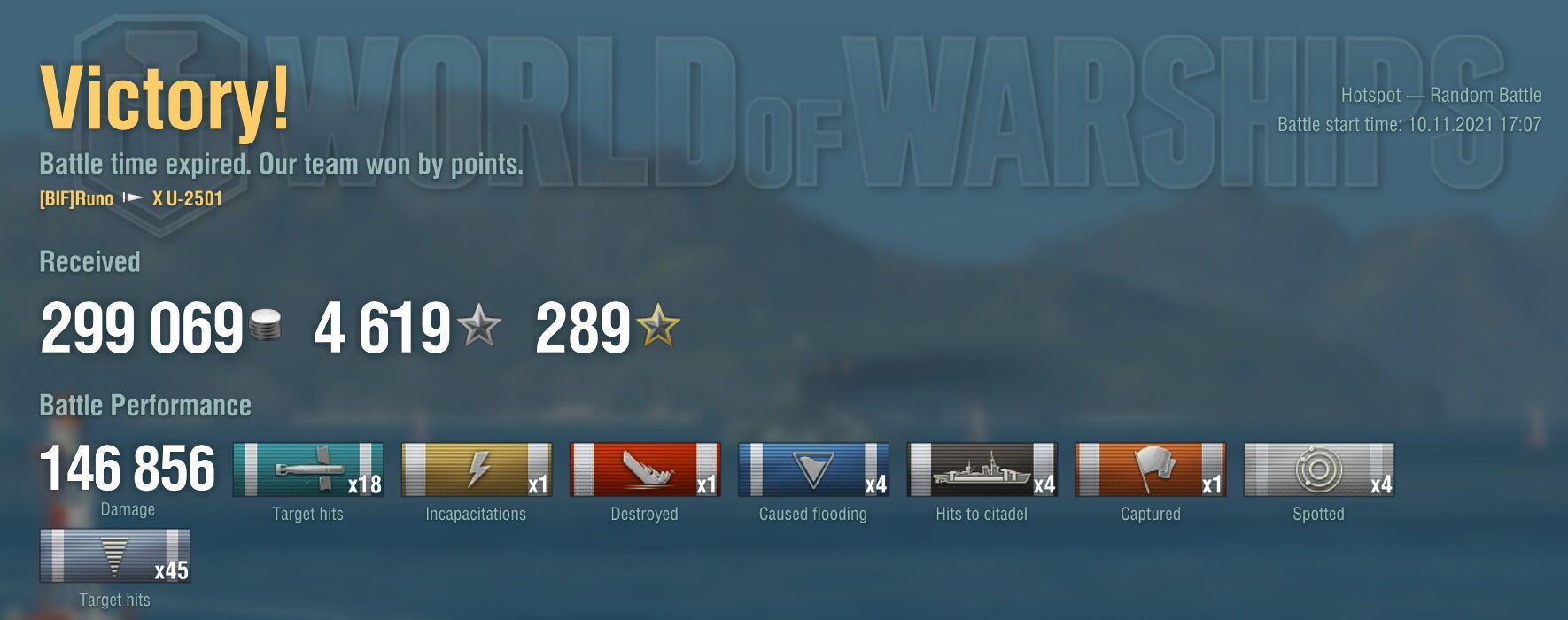Viewport: 1568px width, 620px height.
Task: Click the 4 619 experience amount
Action: [x=383, y=328]
